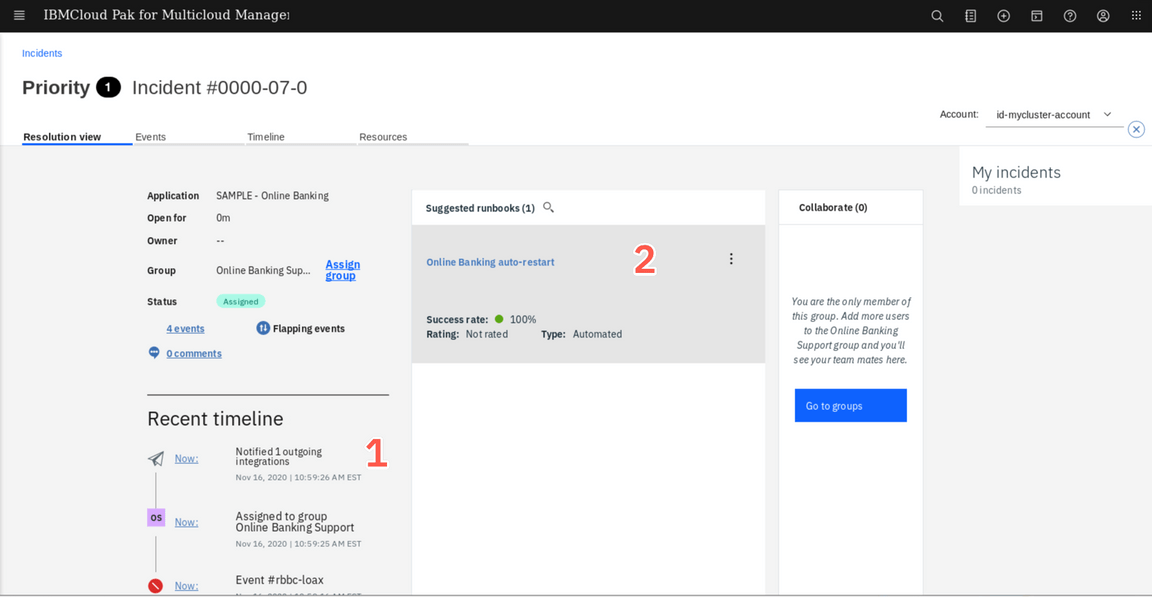
Task: Open the user profile icon
Action: pos(1103,15)
